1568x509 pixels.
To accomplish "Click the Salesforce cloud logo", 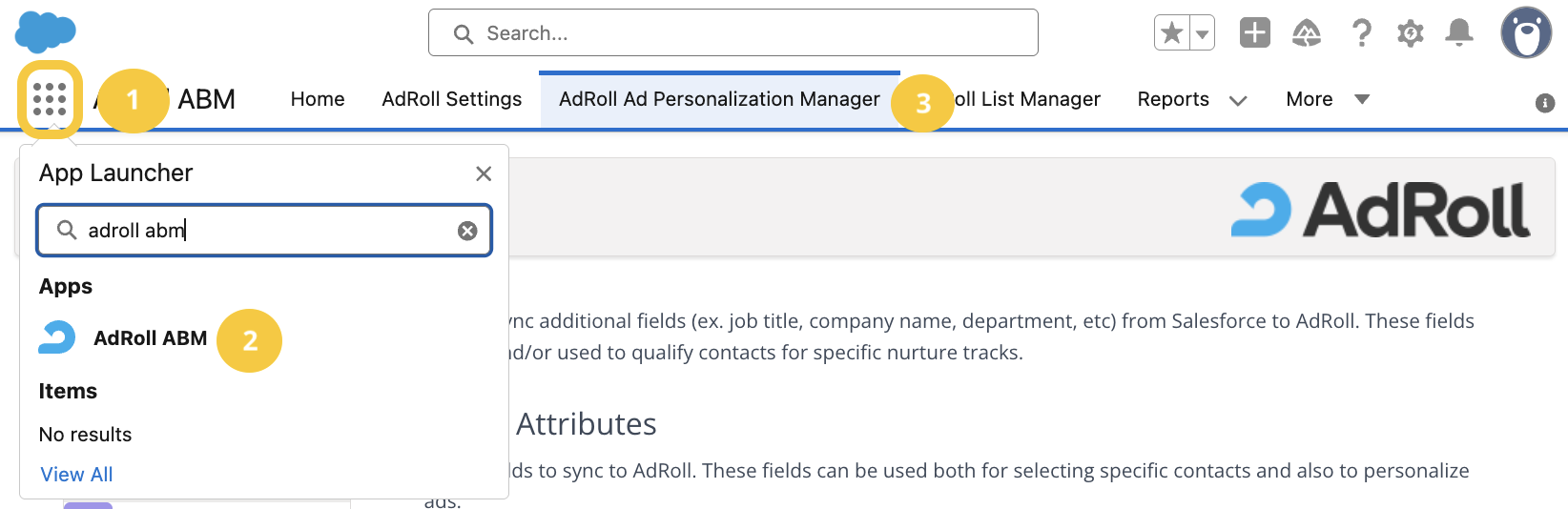I will tap(45, 31).
